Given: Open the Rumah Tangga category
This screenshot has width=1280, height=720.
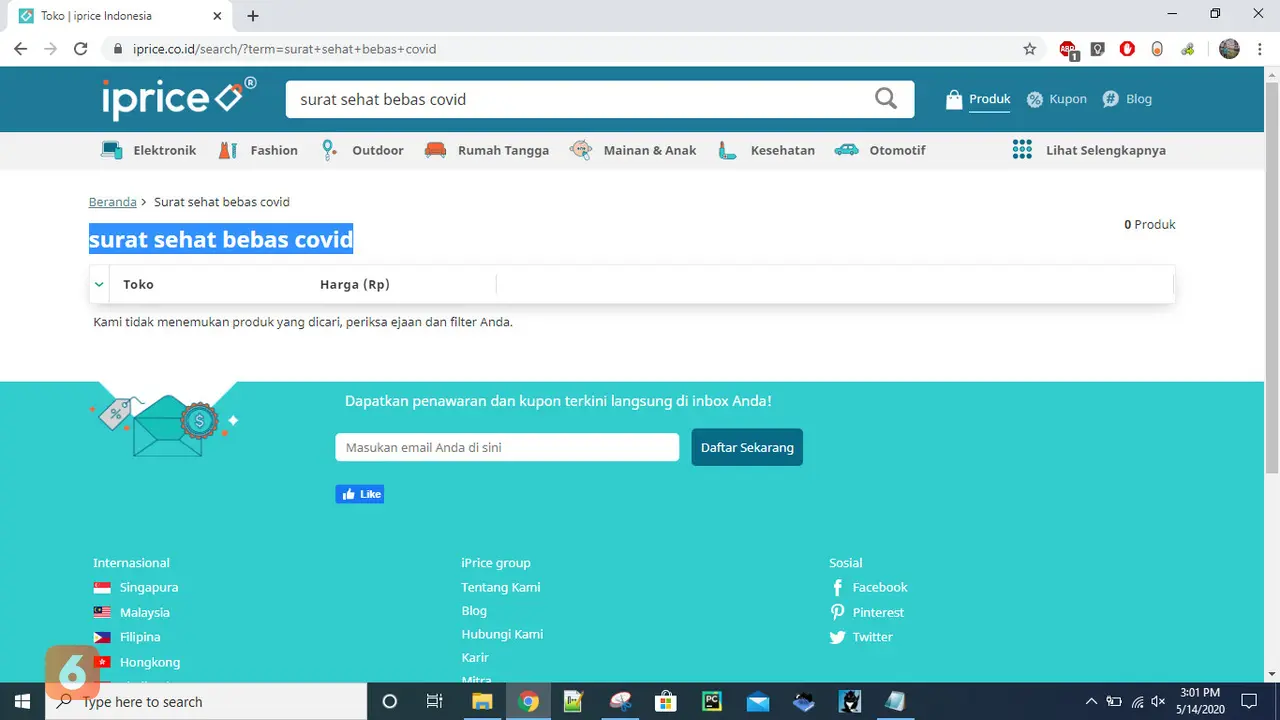Looking at the screenshot, I should (x=487, y=150).
